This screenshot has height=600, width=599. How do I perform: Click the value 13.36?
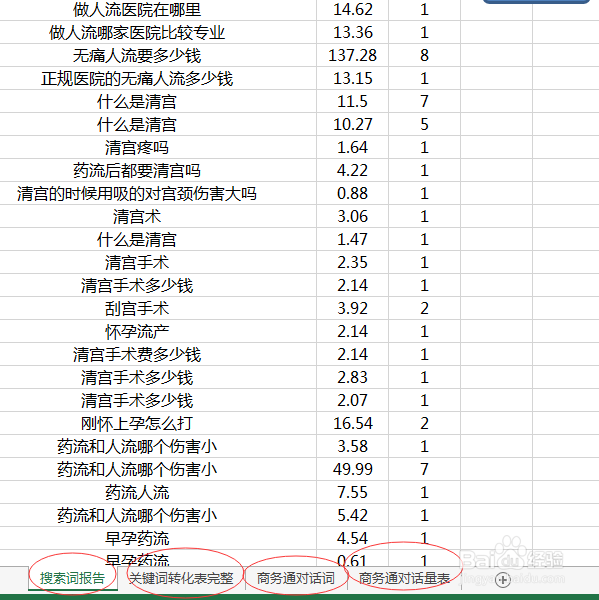click(x=353, y=33)
